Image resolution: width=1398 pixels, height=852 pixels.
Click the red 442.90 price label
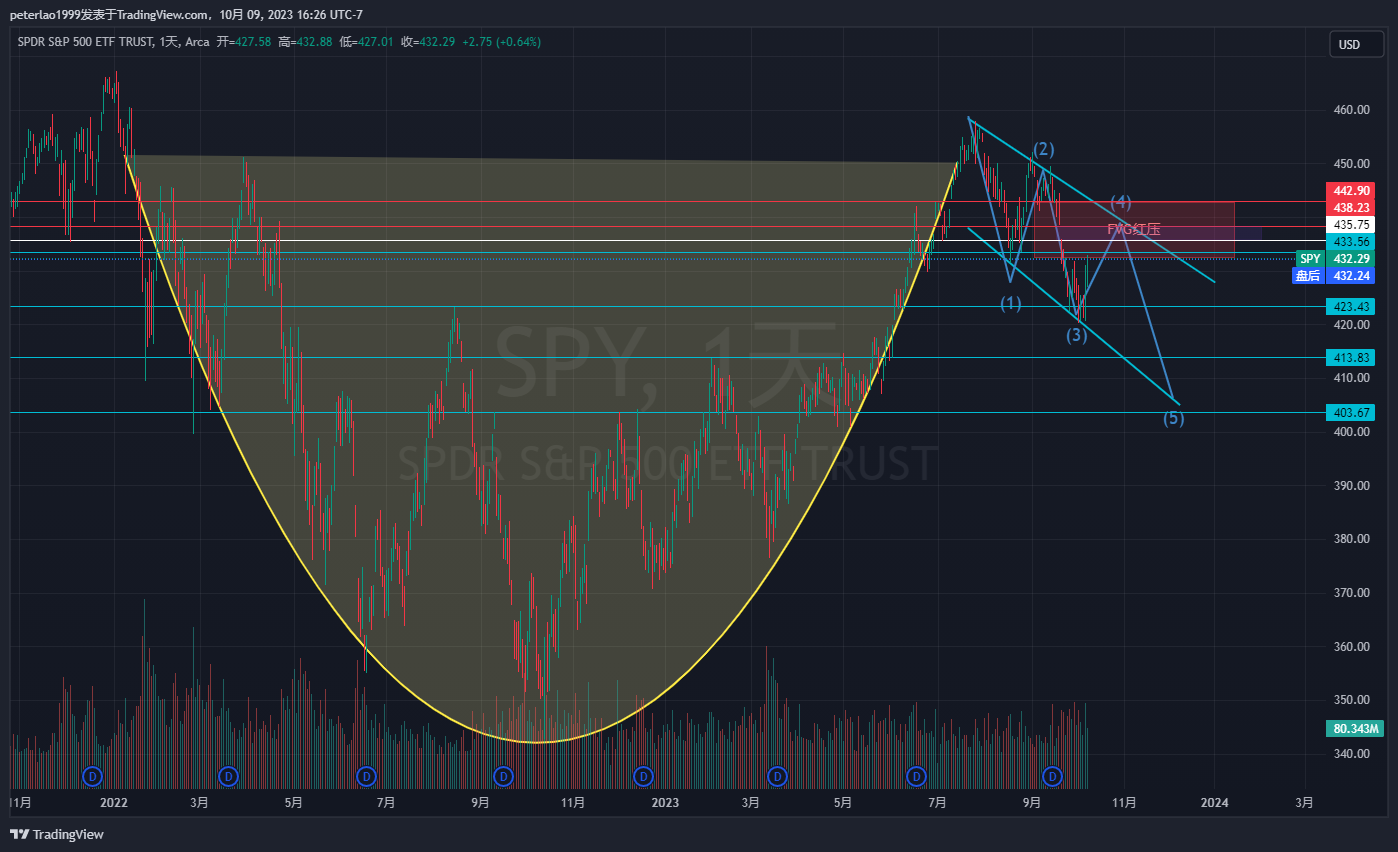1350,191
